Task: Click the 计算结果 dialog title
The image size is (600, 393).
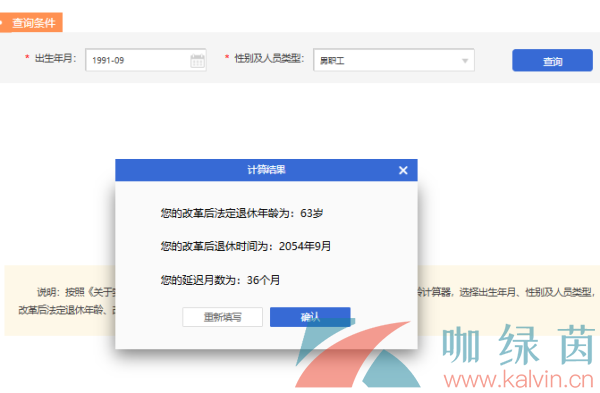Action: pyautogui.click(x=266, y=170)
